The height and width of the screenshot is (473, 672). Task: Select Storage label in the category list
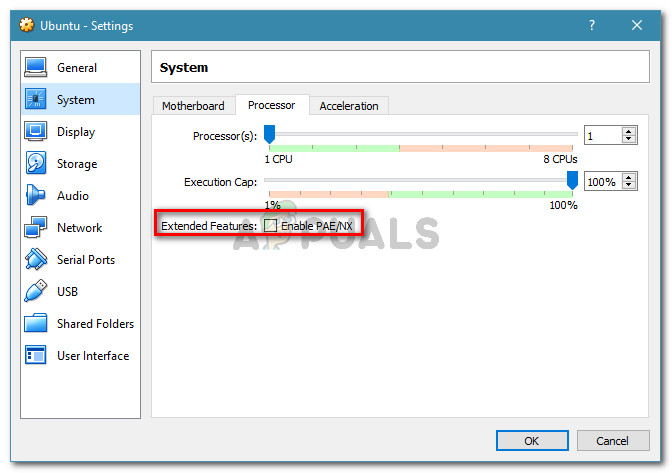click(x=77, y=164)
